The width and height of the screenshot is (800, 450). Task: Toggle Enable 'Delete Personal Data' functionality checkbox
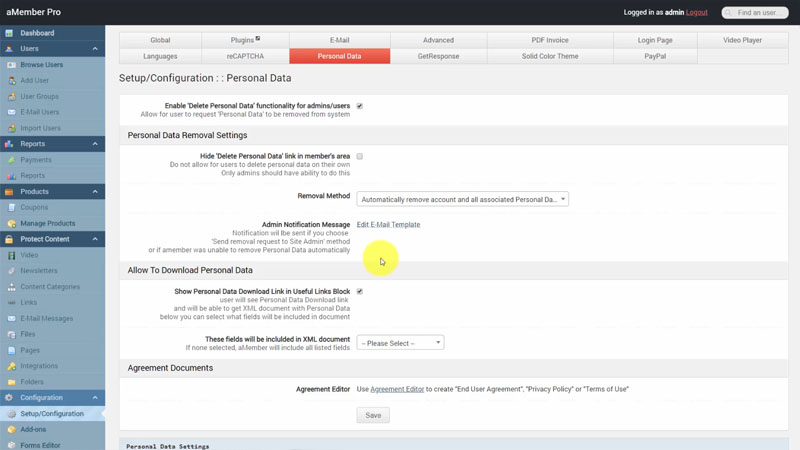coord(360,106)
